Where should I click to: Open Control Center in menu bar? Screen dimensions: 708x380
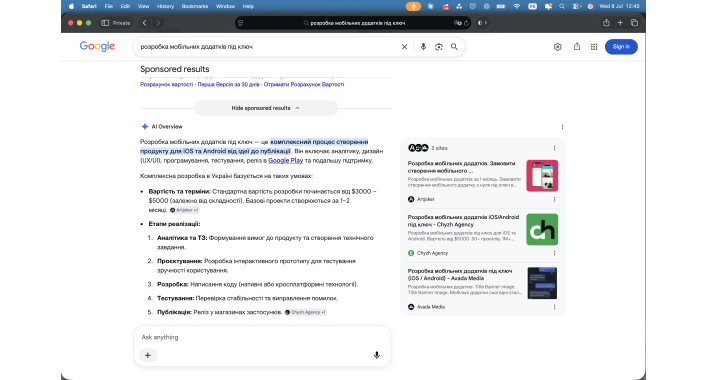[576, 6]
